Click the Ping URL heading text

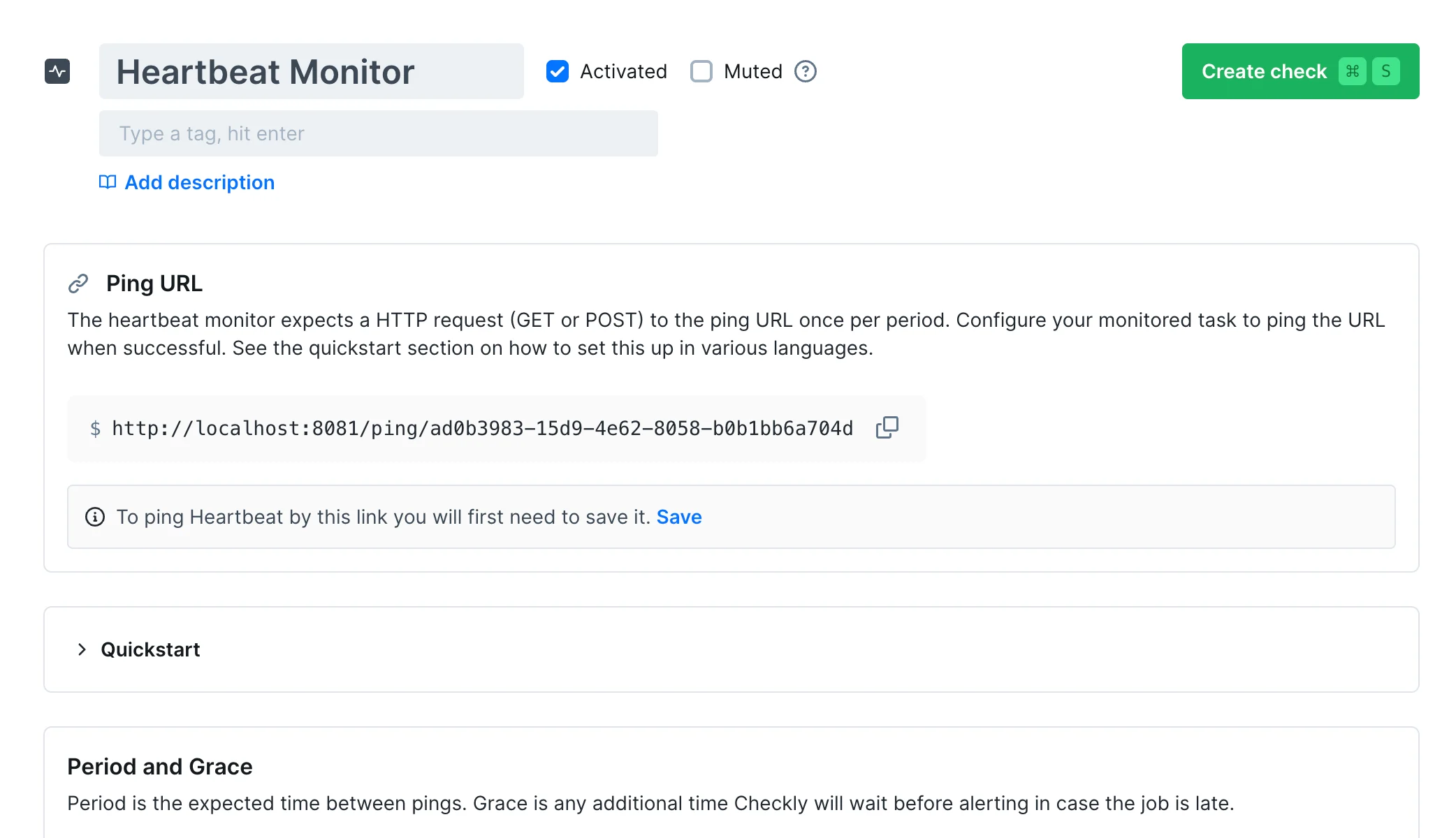click(x=154, y=284)
